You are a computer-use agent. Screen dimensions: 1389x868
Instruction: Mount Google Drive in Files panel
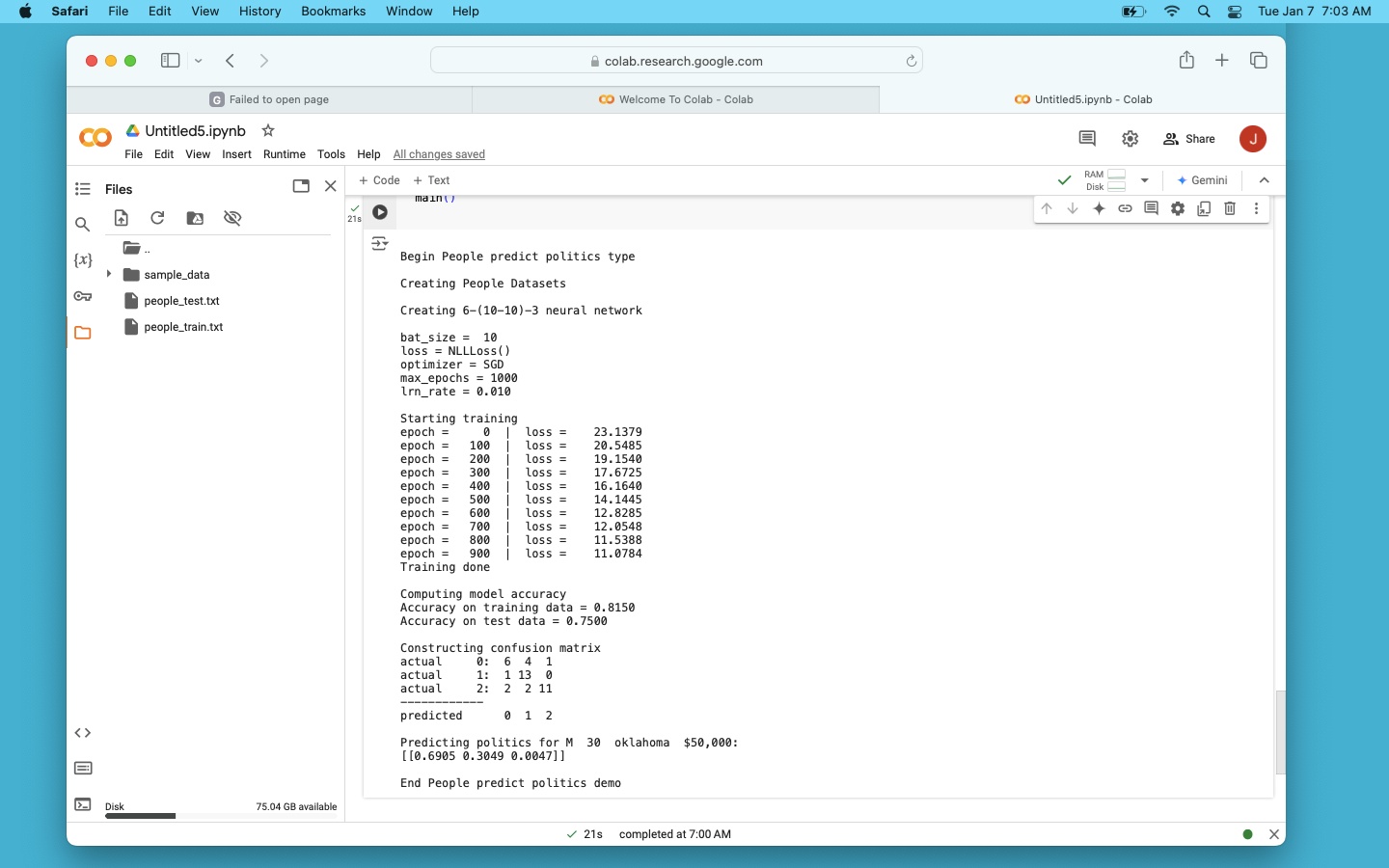195,218
